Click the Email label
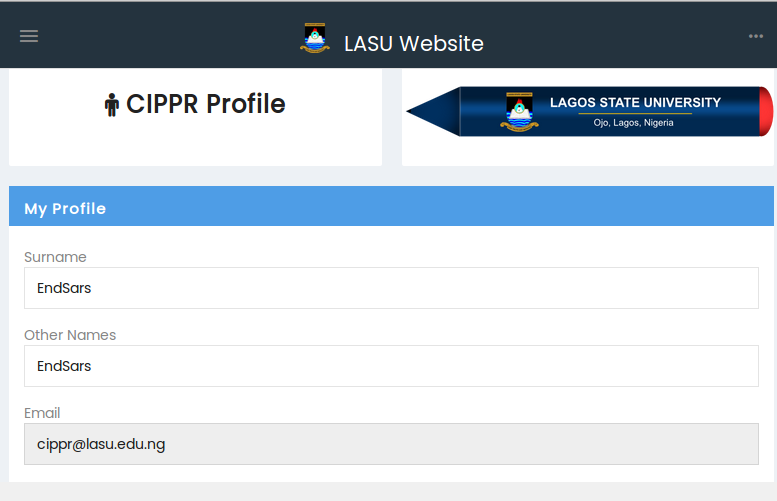Viewport: 777px width, 501px height. click(42, 413)
